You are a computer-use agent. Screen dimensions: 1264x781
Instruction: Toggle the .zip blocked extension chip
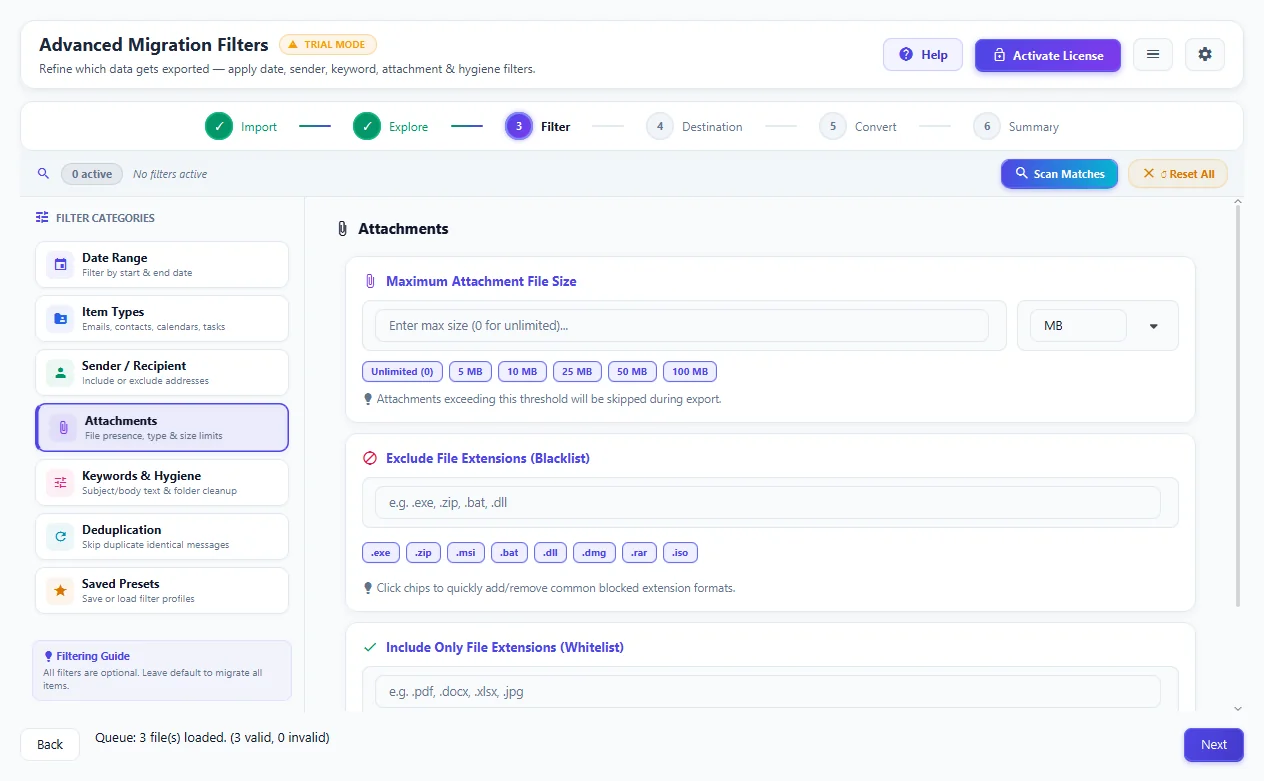click(424, 552)
